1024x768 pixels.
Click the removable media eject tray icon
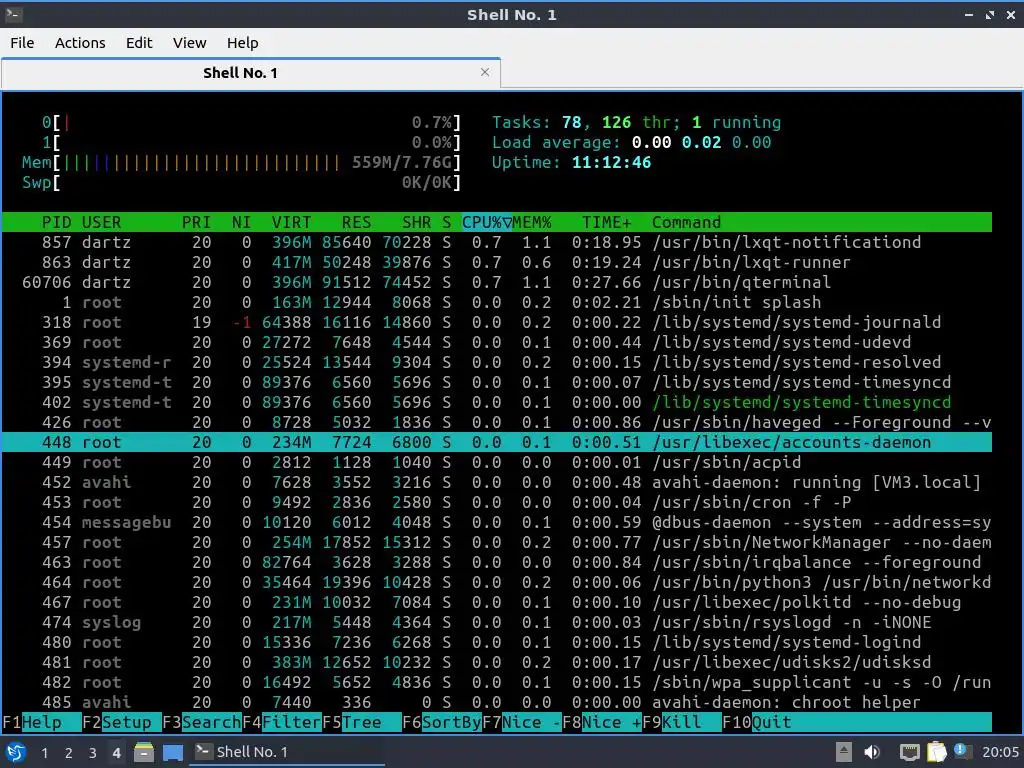pyautogui.click(x=844, y=752)
